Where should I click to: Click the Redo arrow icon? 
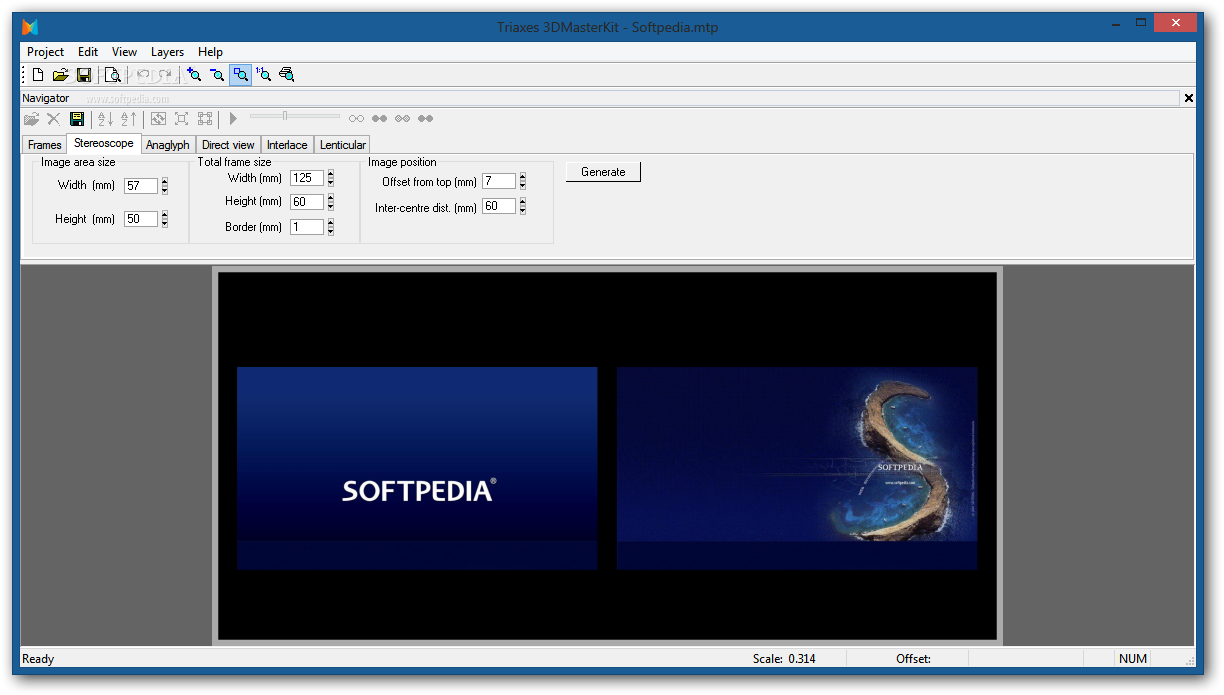coord(165,74)
